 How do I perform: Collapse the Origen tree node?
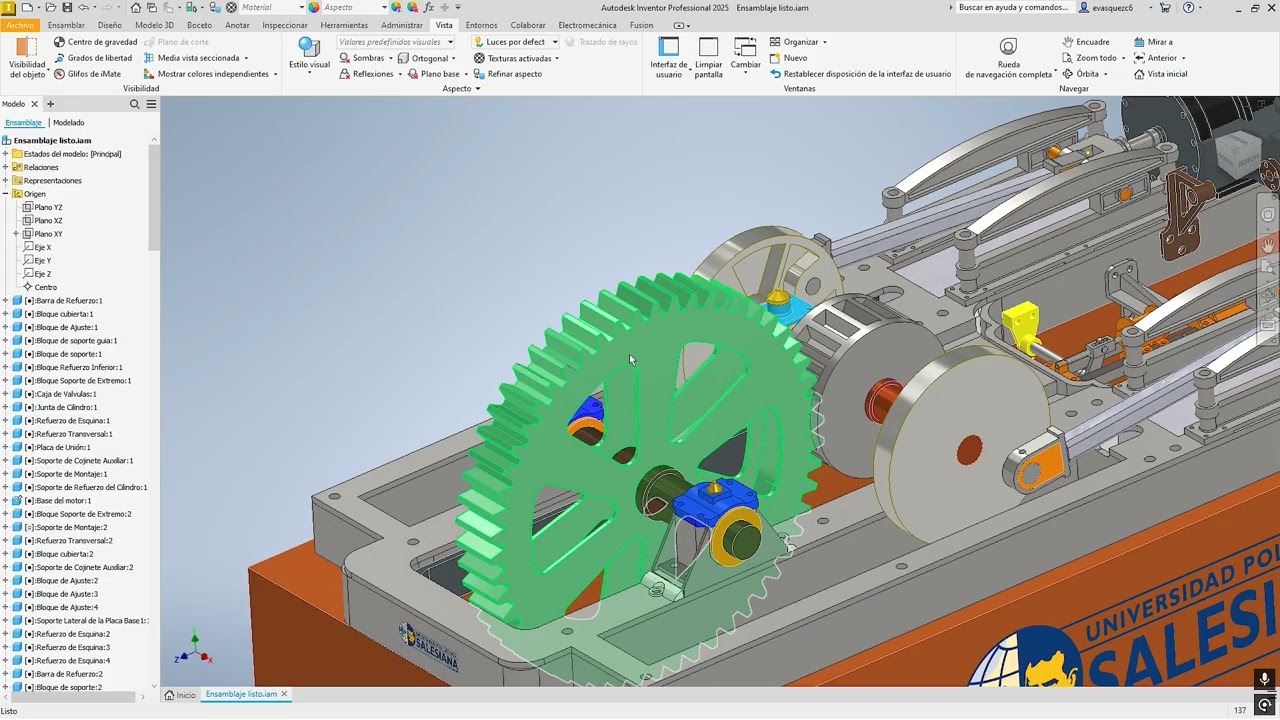5,194
